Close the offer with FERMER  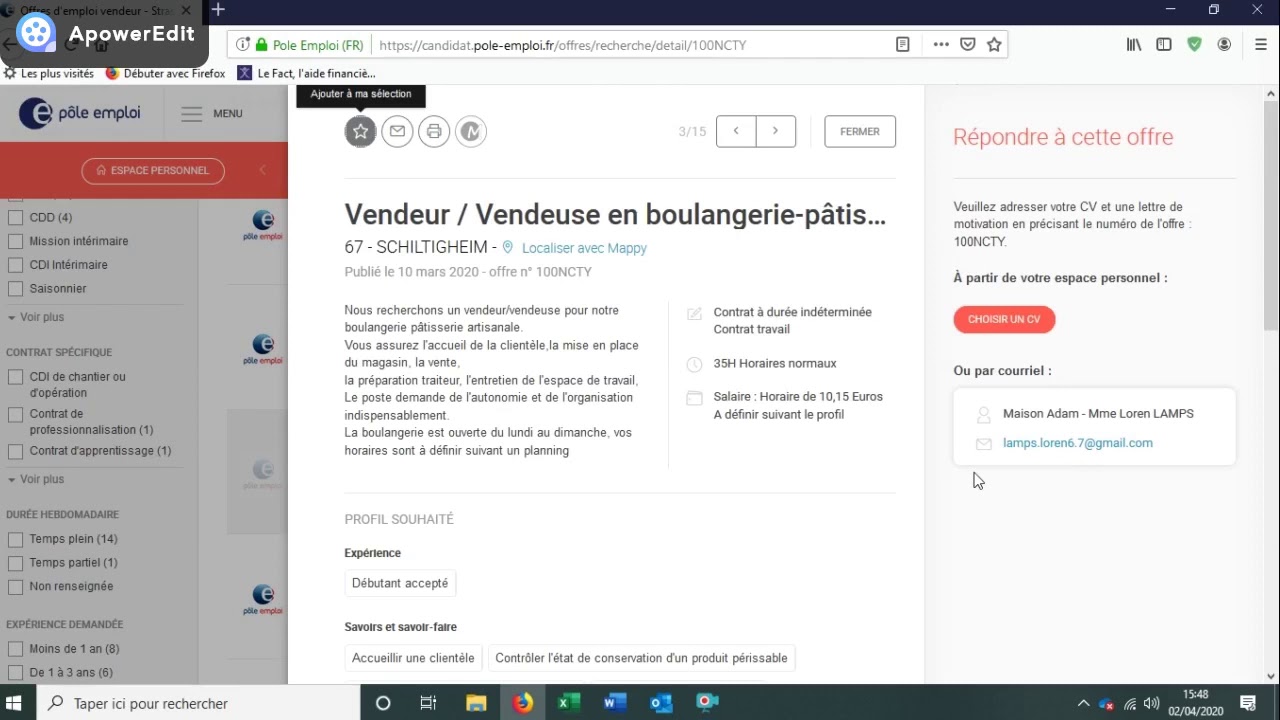pos(860,131)
